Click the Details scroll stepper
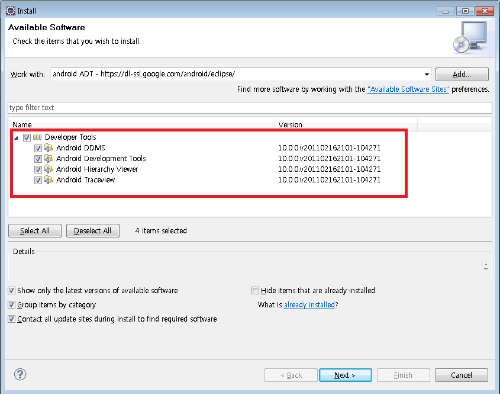The height and width of the screenshot is (394, 500). pyautogui.click(x=486, y=266)
